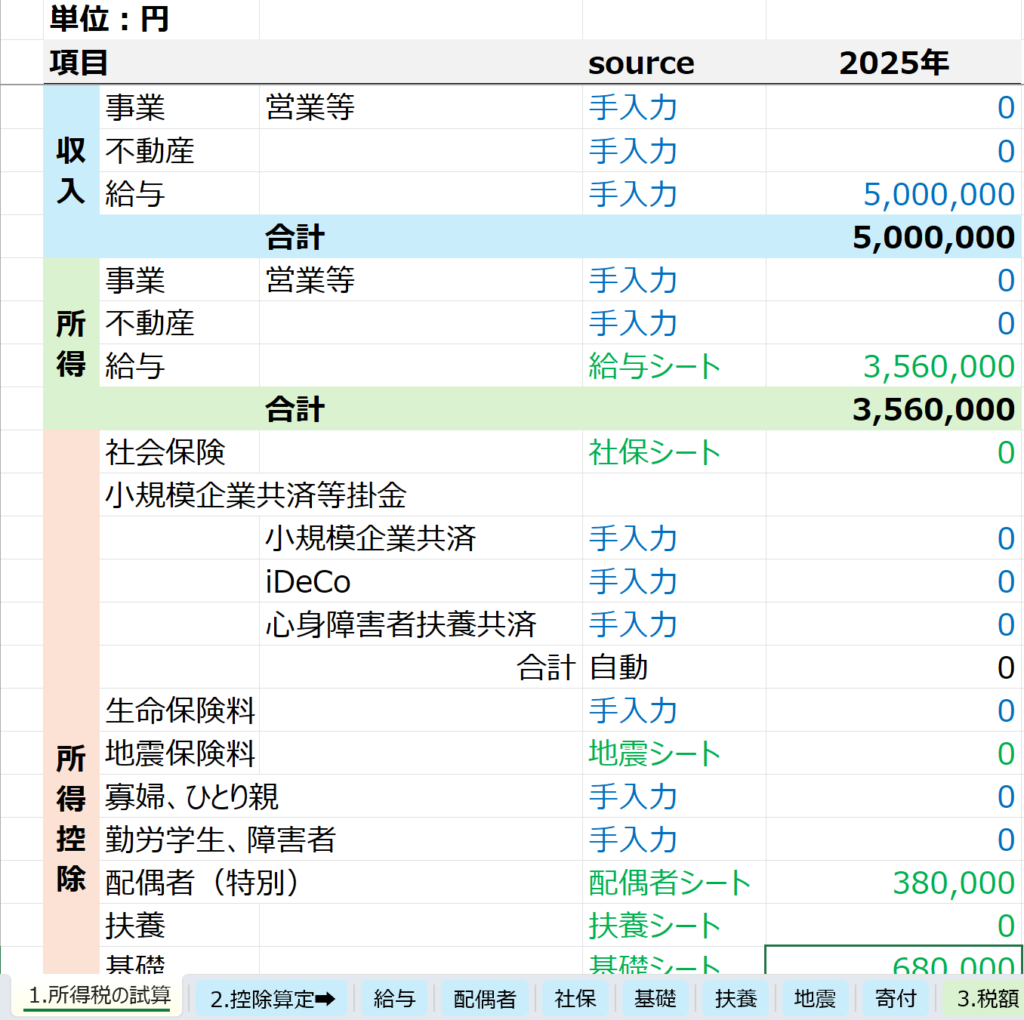
Task: Select the salary income cell showing 5,000,000
Action: click(894, 194)
